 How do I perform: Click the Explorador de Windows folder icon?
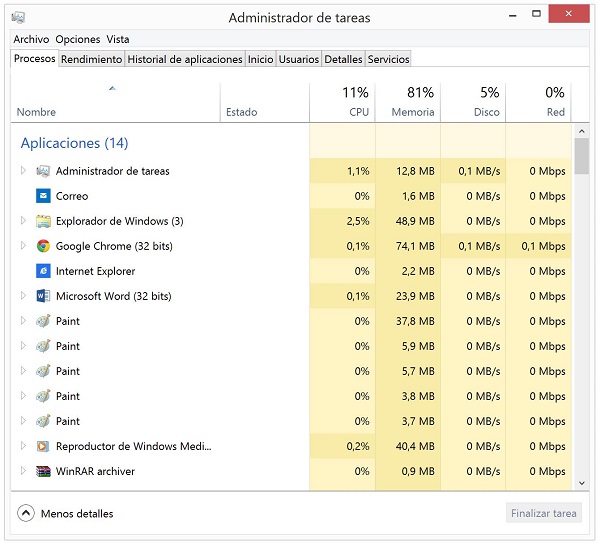[43, 221]
